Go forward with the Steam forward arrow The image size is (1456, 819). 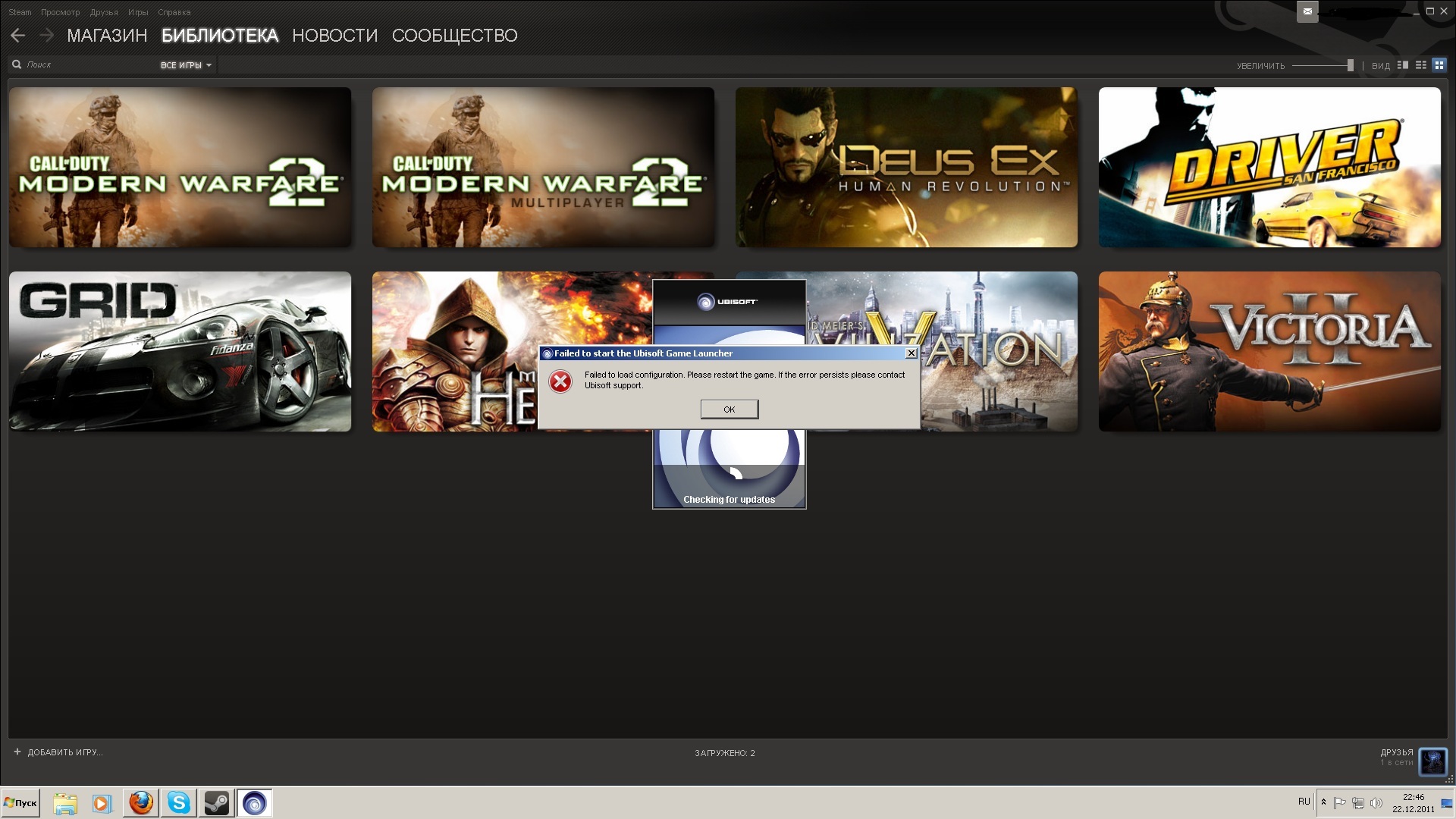(x=46, y=35)
